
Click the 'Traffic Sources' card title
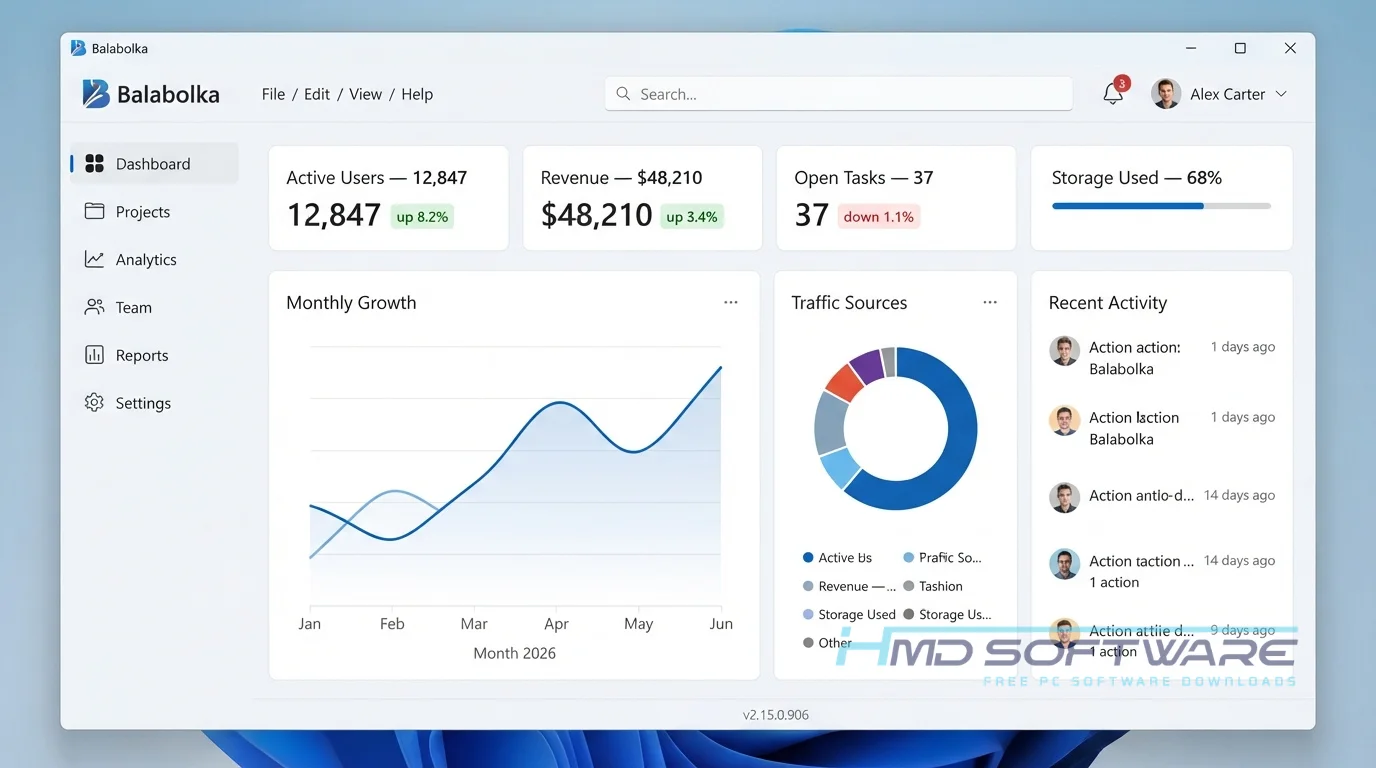(x=849, y=303)
